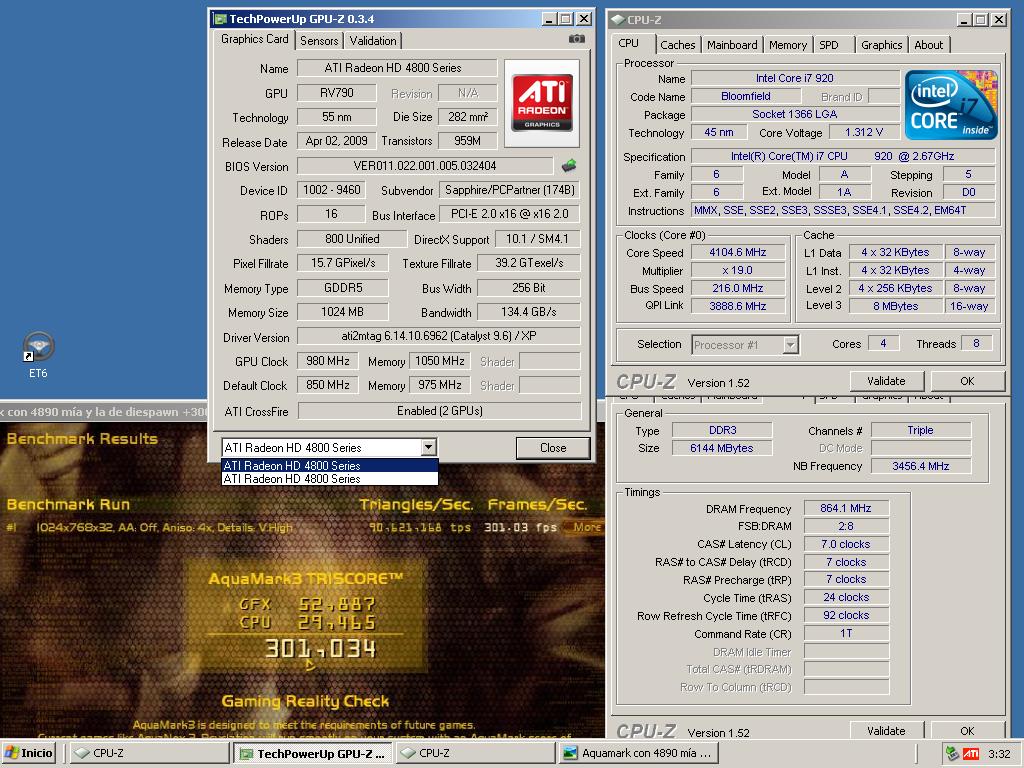Viewport: 1024px width, 768px height.
Task: Click OK in the upper CPU-Z window
Action: (x=967, y=381)
